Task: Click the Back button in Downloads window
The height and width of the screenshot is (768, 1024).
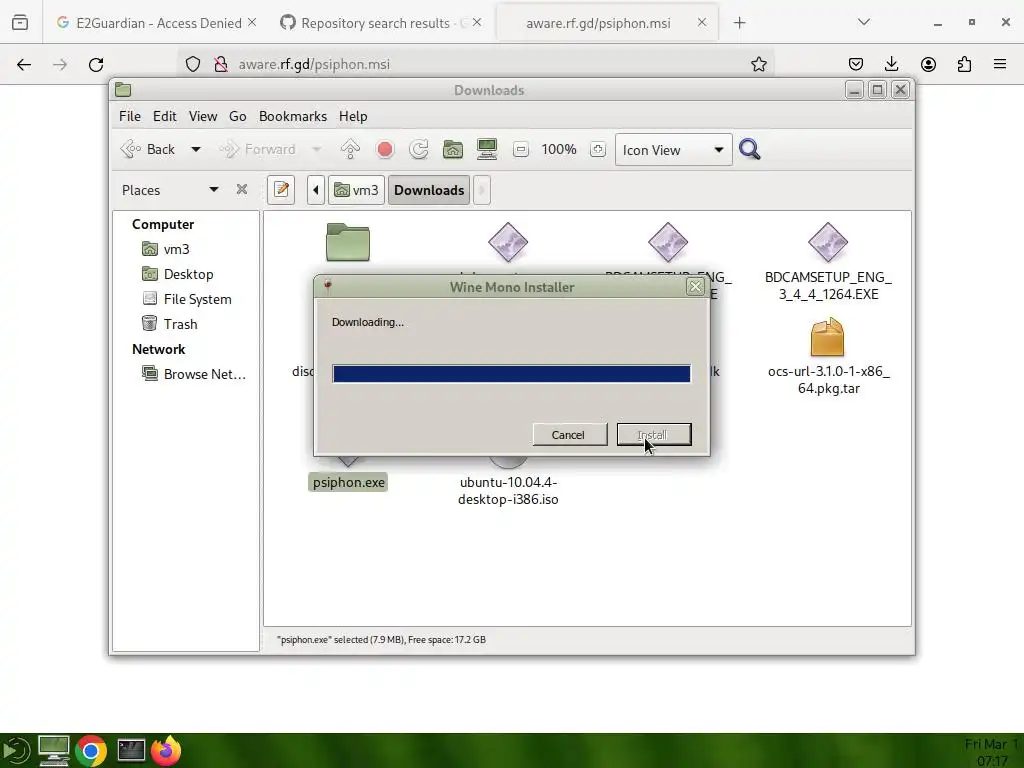Action: pyautogui.click(x=148, y=150)
